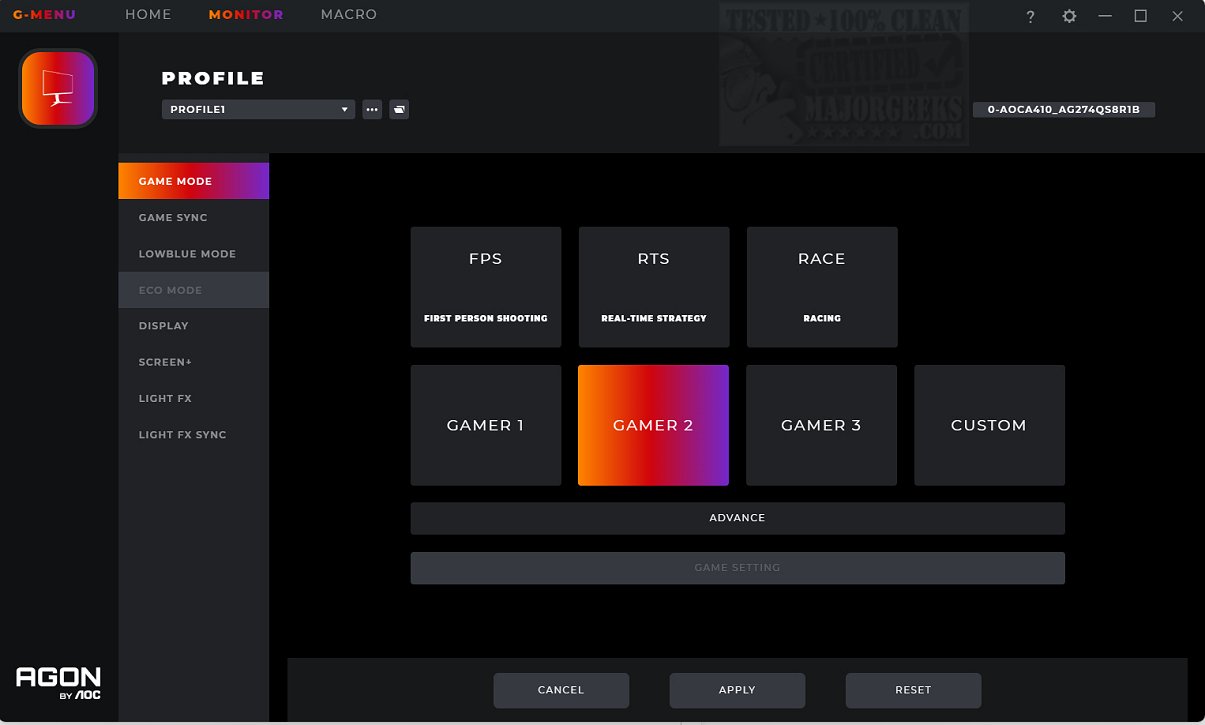Viewport: 1205px width, 725px height.
Task: Switch to the RACE racing mode
Action: tap(821, 287)
